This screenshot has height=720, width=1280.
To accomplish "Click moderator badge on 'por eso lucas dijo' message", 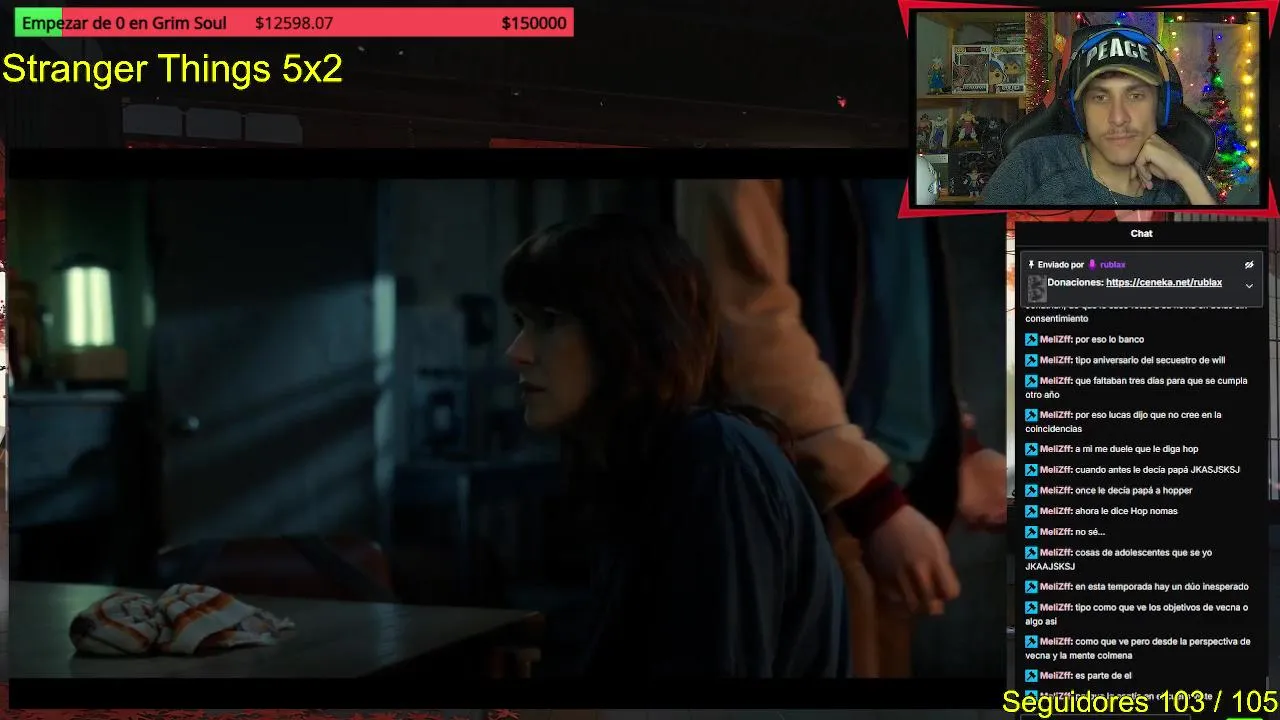I will click(1031, 415).
